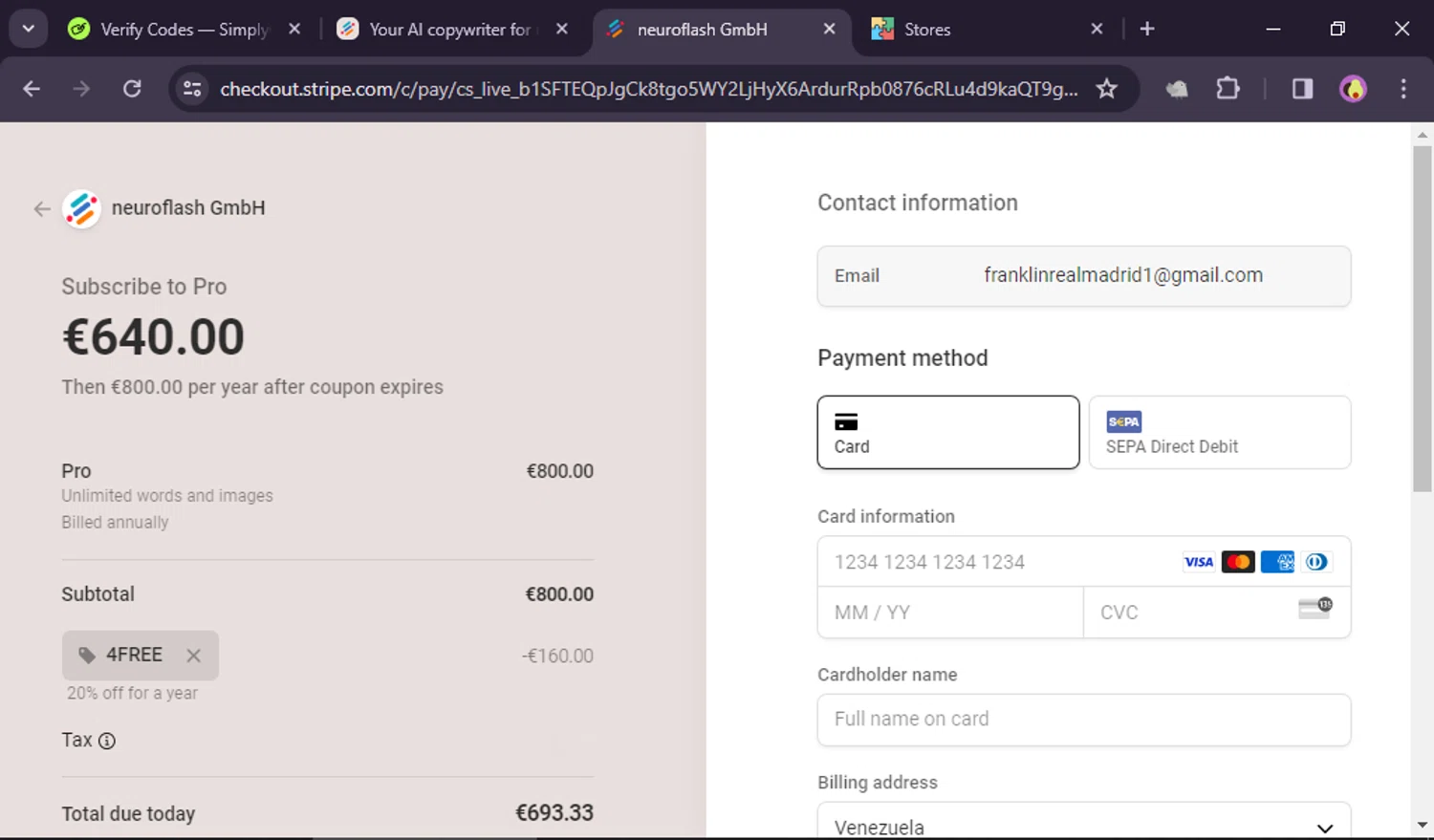Click the cloud-shaped extension icon in toolbar
Viewport: 1434px width, 840px height.
click(1177, 89)
